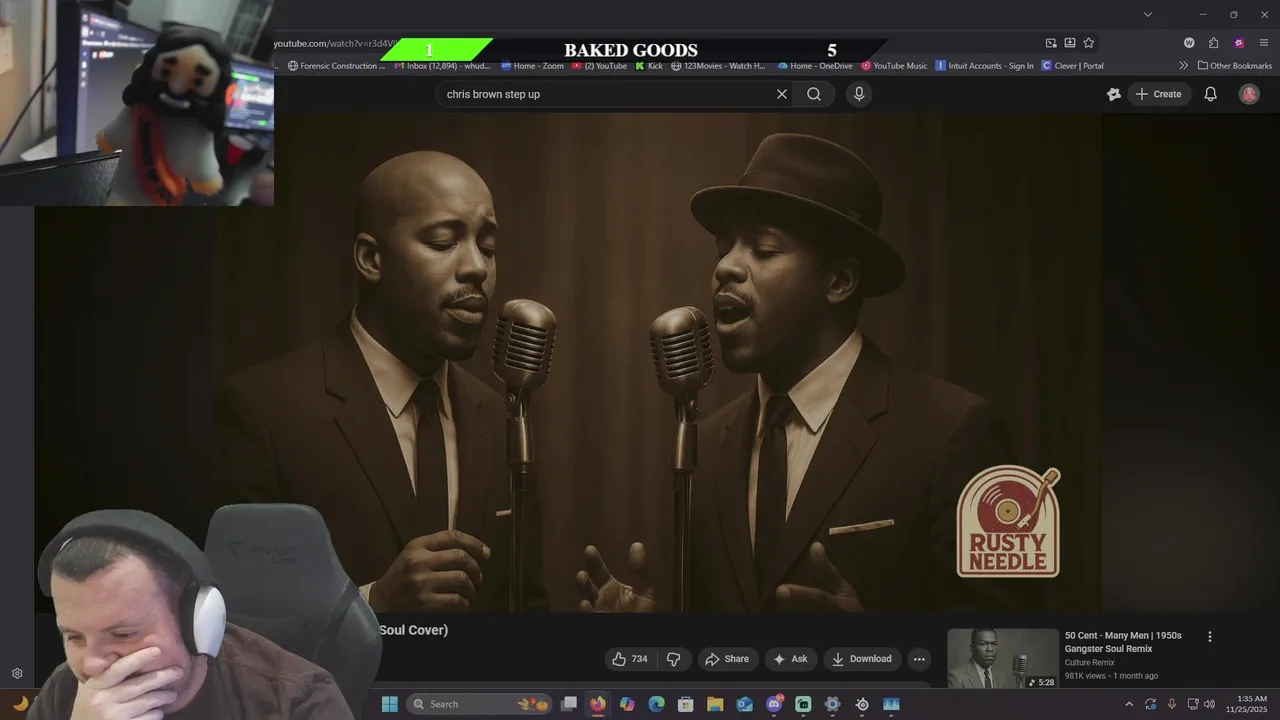Screen dimensions: 1280x720
Task: Open 50 Cent - Many Men title link
Action: click(x=1123, y=642)
